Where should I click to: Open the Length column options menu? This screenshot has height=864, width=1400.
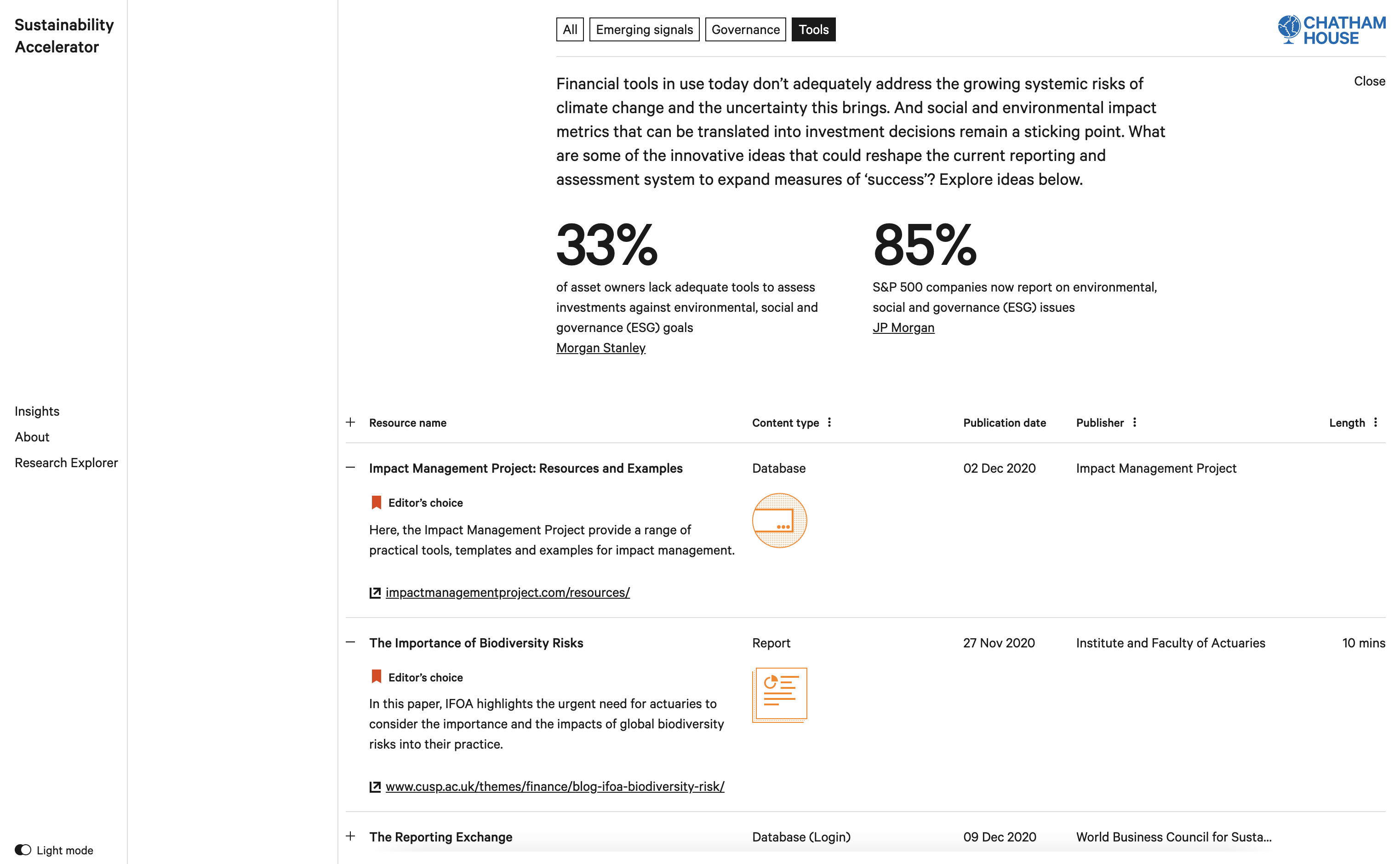point(1376,422)
